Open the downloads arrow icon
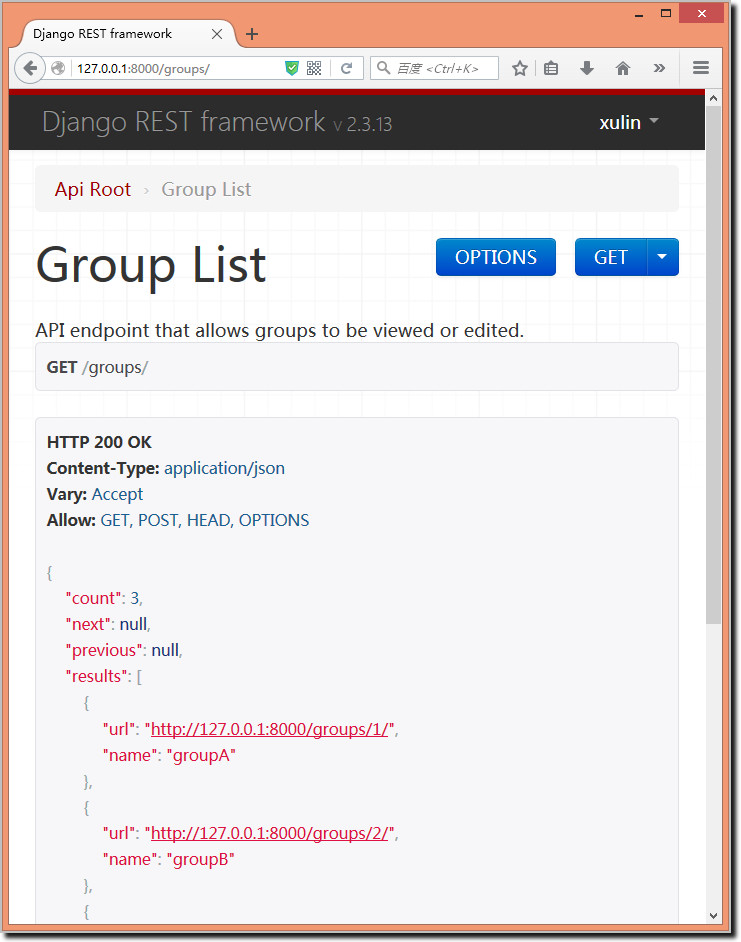This screenshot has width=741, height=942. [587, 68]
